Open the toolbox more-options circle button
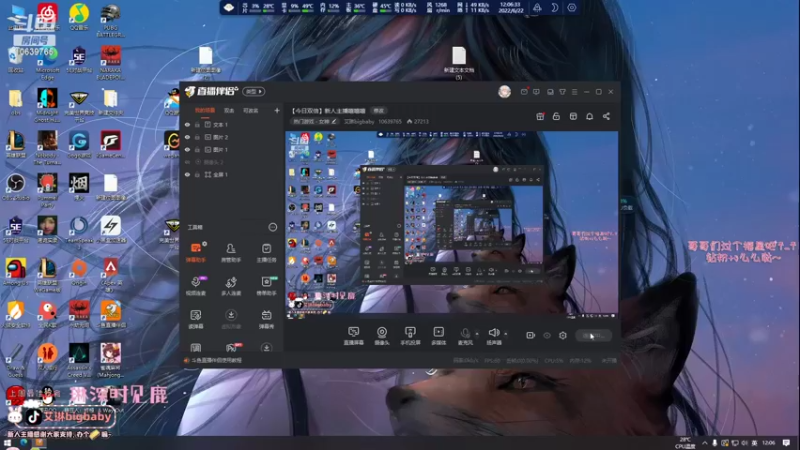This screenshot has height=450, width=800. point(272,227)
